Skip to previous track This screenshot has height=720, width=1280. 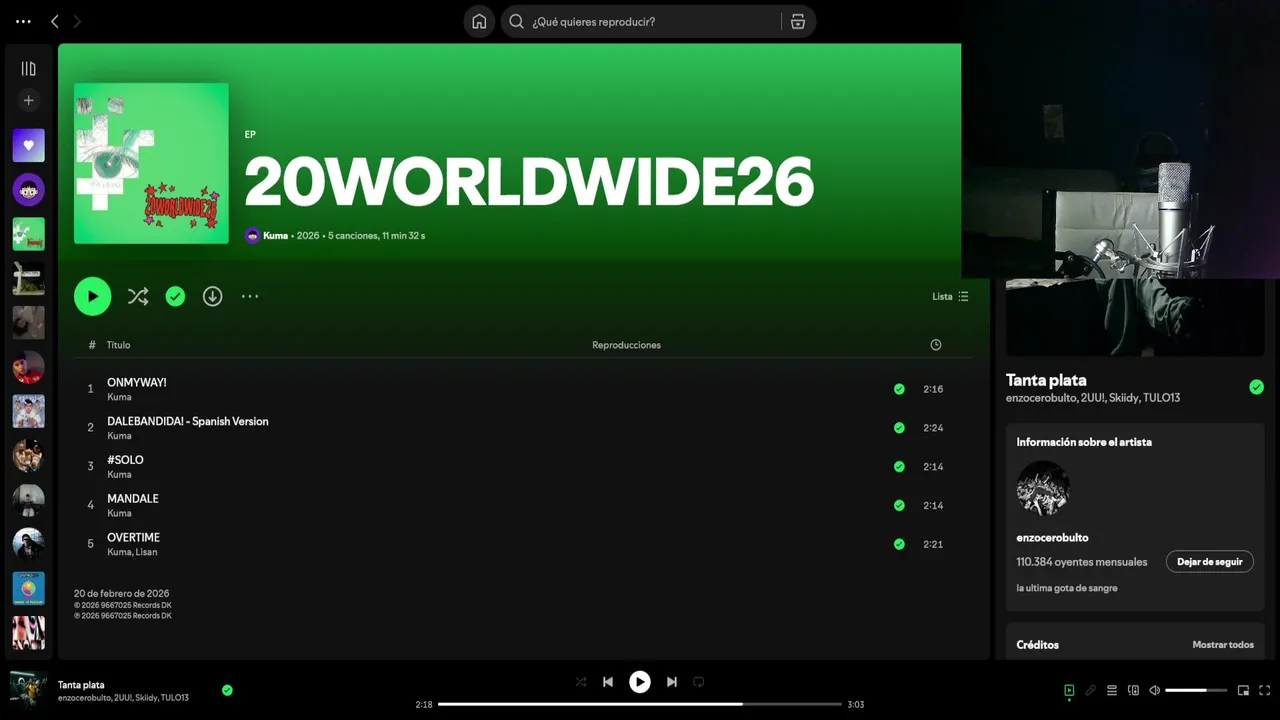[x=608, y=682]
